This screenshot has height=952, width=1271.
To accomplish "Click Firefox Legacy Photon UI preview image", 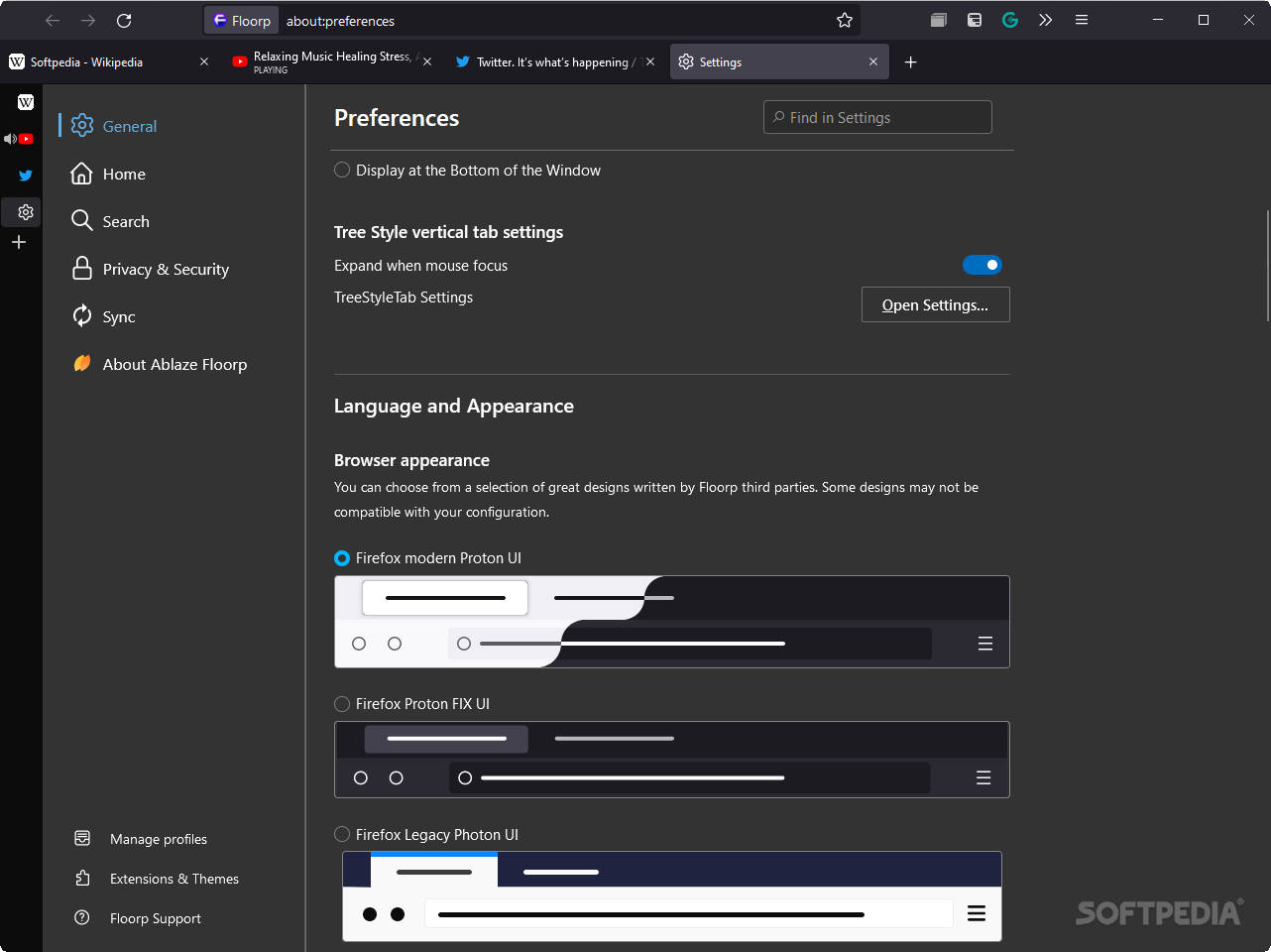I will [672, 896].
